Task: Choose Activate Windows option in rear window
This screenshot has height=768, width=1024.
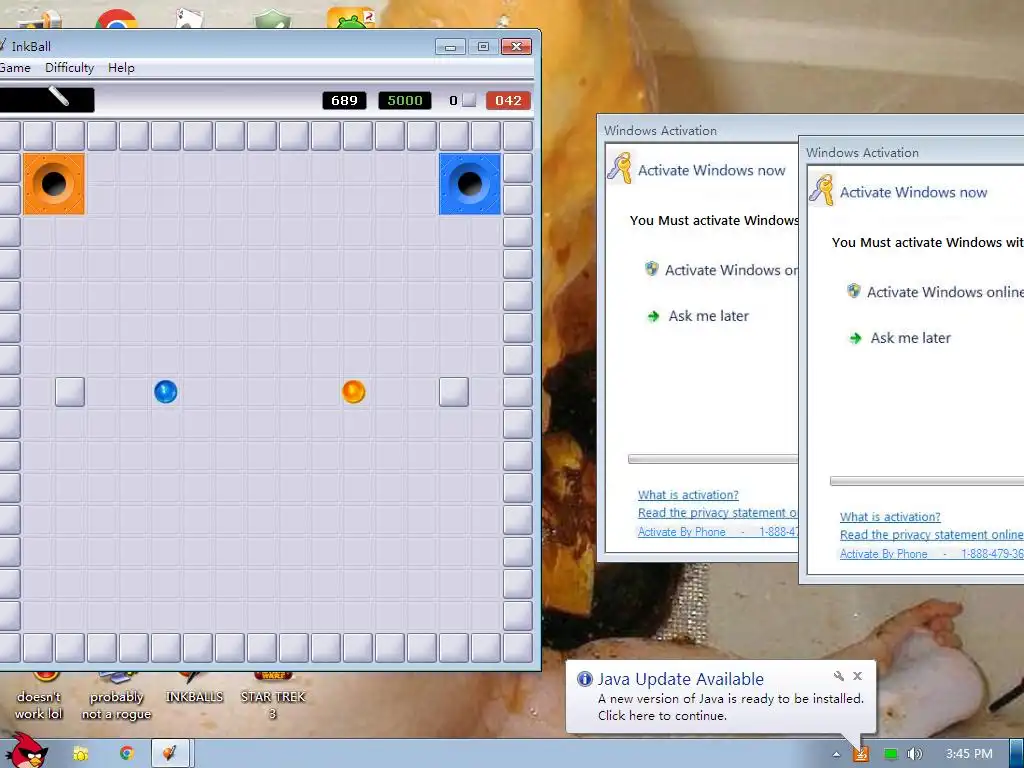Action: [x=731, y=270]
